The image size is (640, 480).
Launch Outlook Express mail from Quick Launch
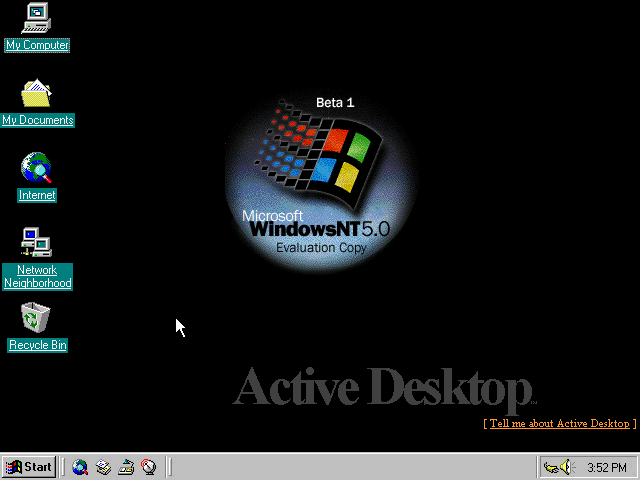pyautogui.click(x=103, y=467)
